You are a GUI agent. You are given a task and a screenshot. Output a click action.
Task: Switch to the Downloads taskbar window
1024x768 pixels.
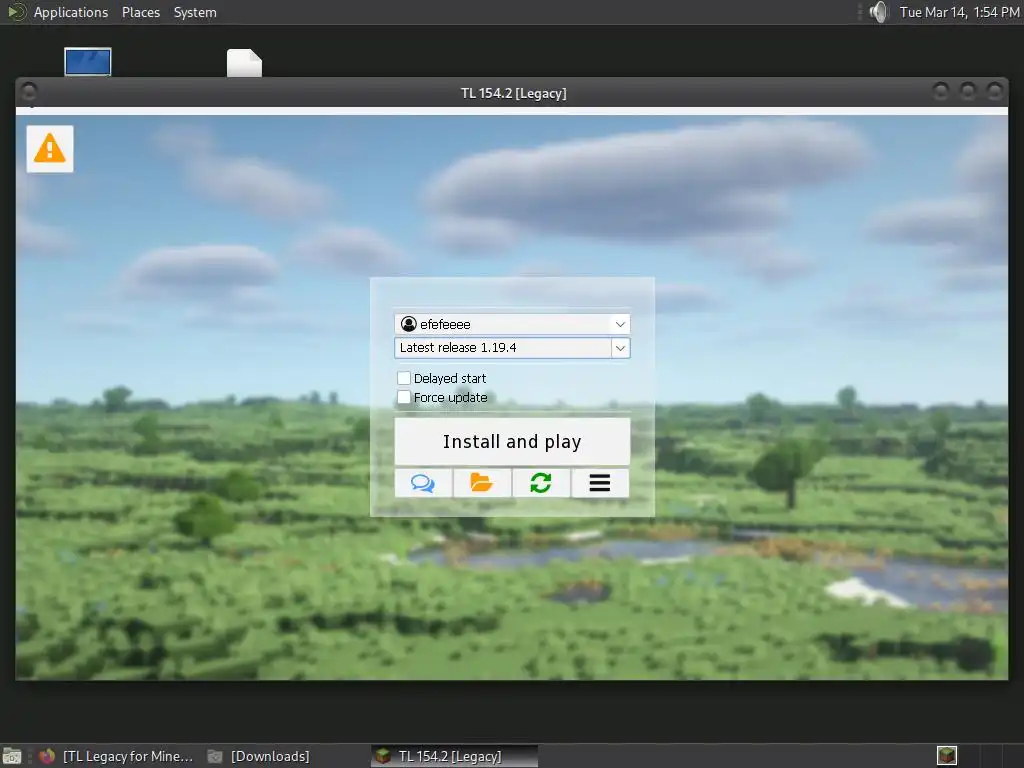point(259,756)
